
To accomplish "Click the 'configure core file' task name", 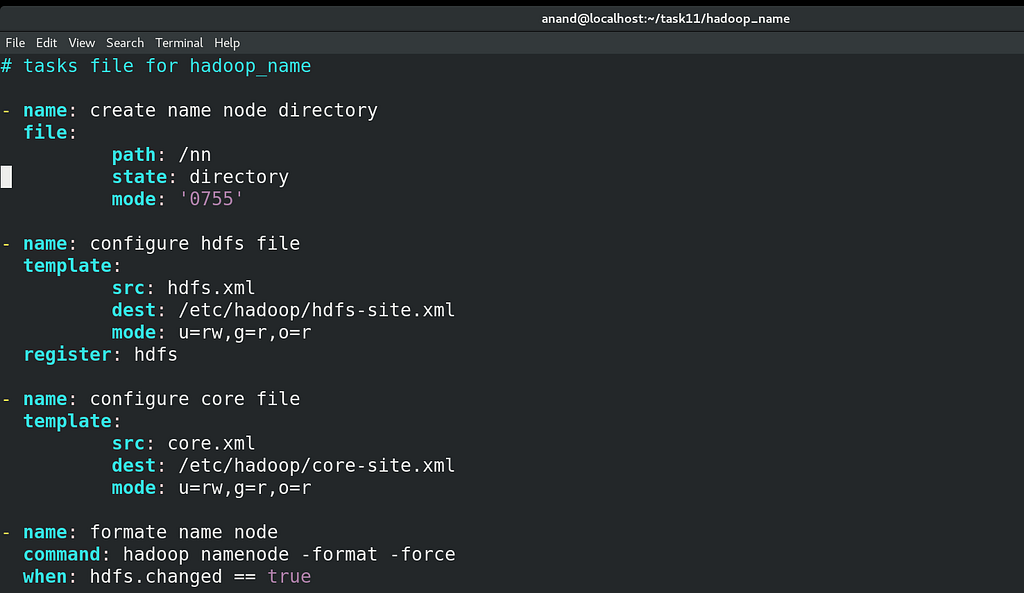I will (x=195, y=399).
